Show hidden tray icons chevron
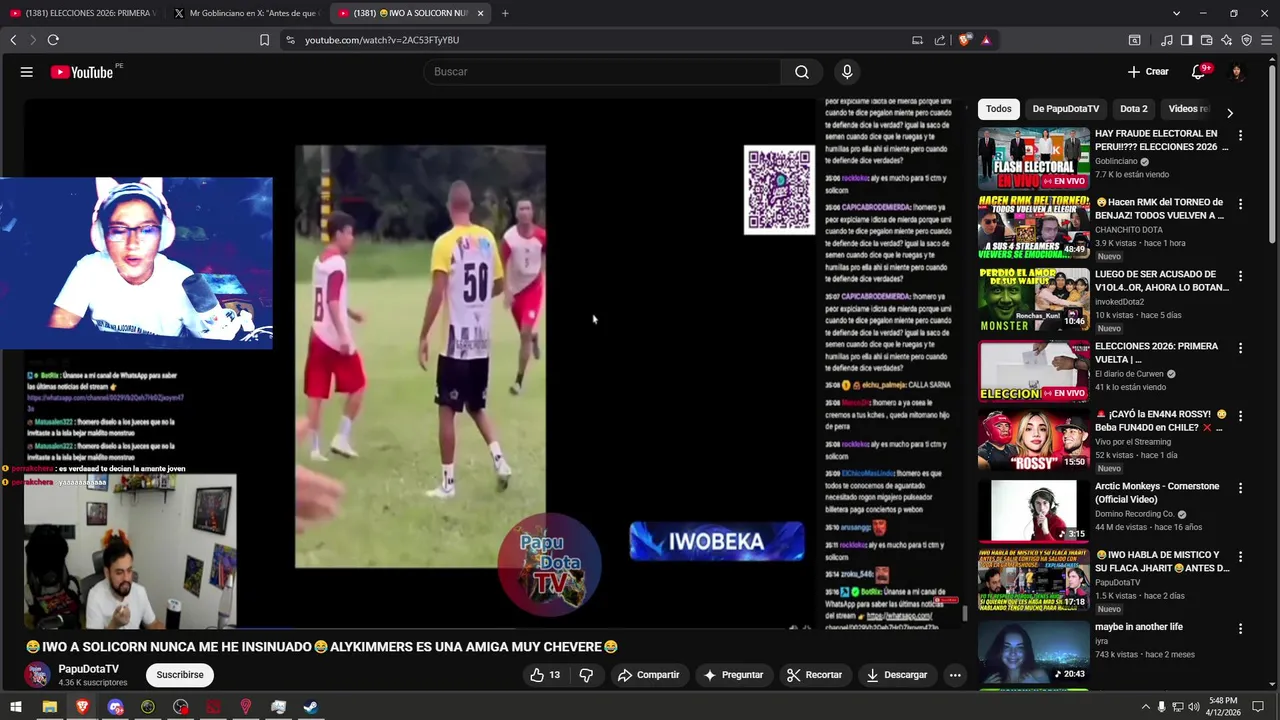1280x720 pixels. pyautogui.click(x=1145, y=707)
